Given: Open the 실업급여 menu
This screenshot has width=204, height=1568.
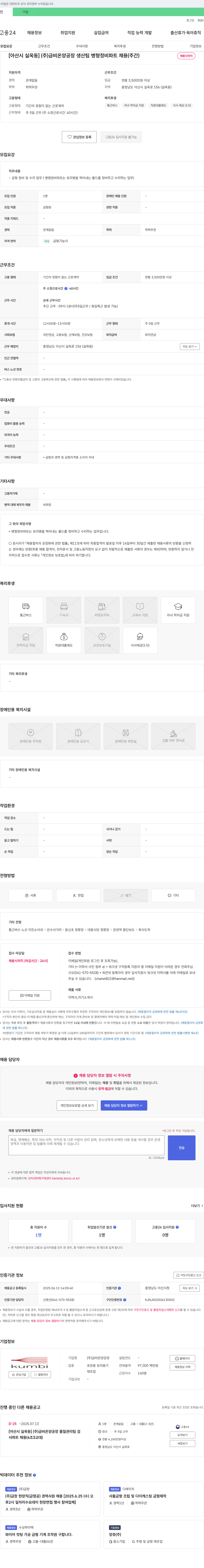Looking at the screenshot, I should (101, 33).
